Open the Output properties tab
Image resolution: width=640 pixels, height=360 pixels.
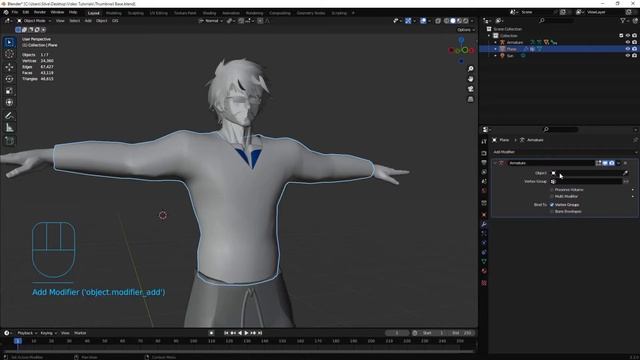coord(484,162)
